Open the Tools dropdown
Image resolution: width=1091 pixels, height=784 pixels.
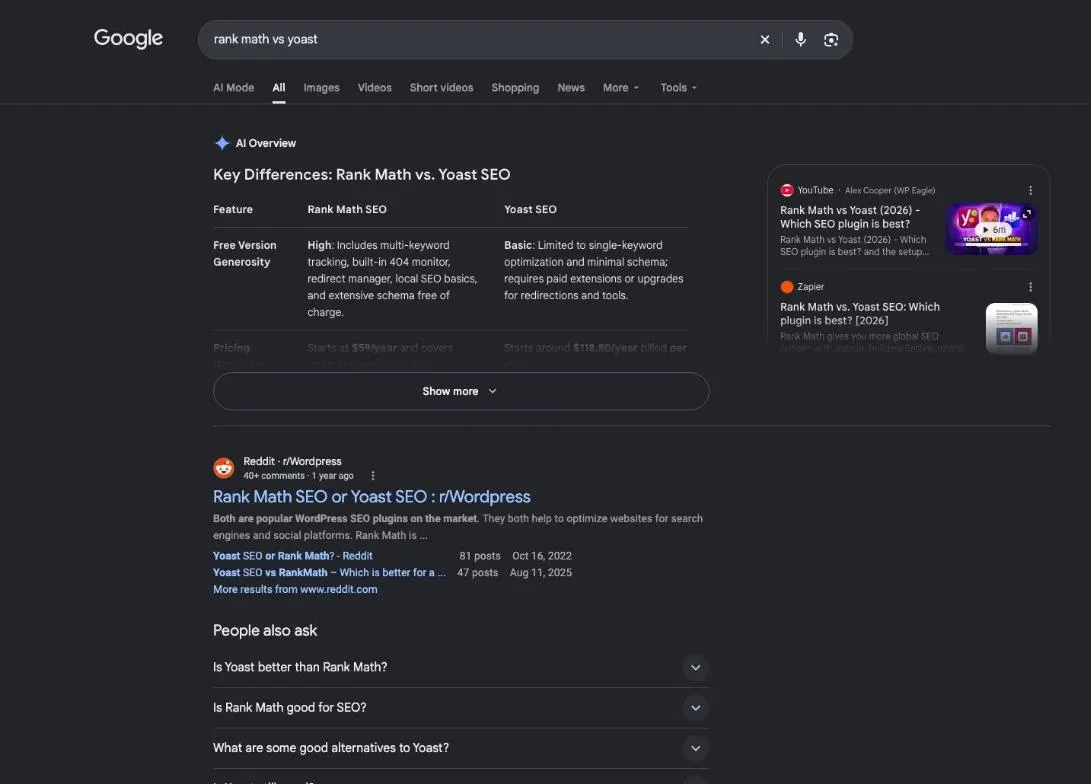point(678,88)
